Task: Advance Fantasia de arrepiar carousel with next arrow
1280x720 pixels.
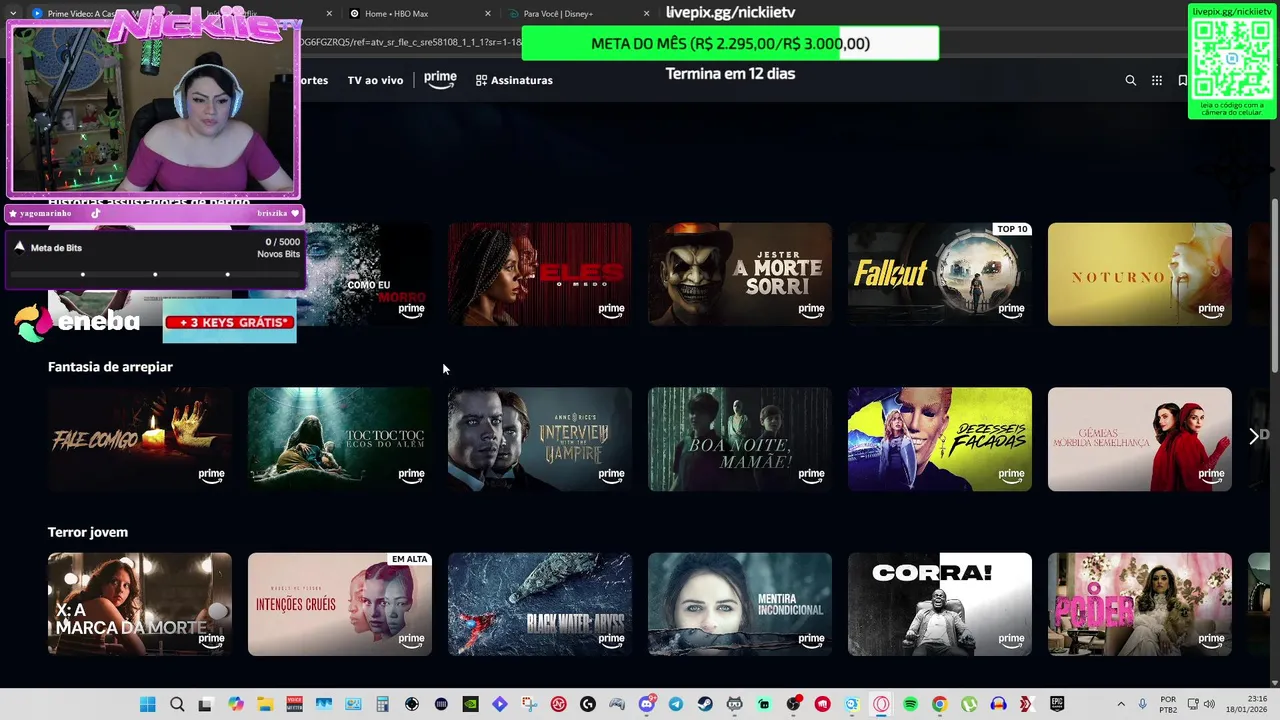Action: coord(1253,436)
